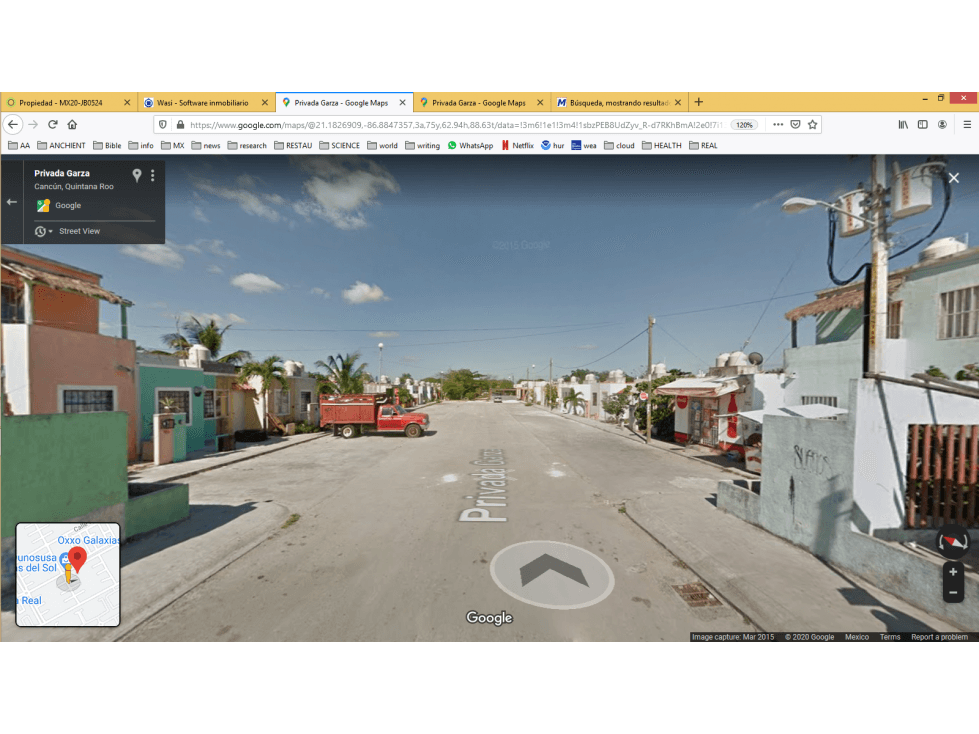Click the location pin icon beside Privada Garza
Viewport: 979px width, 734px height.
137,175
